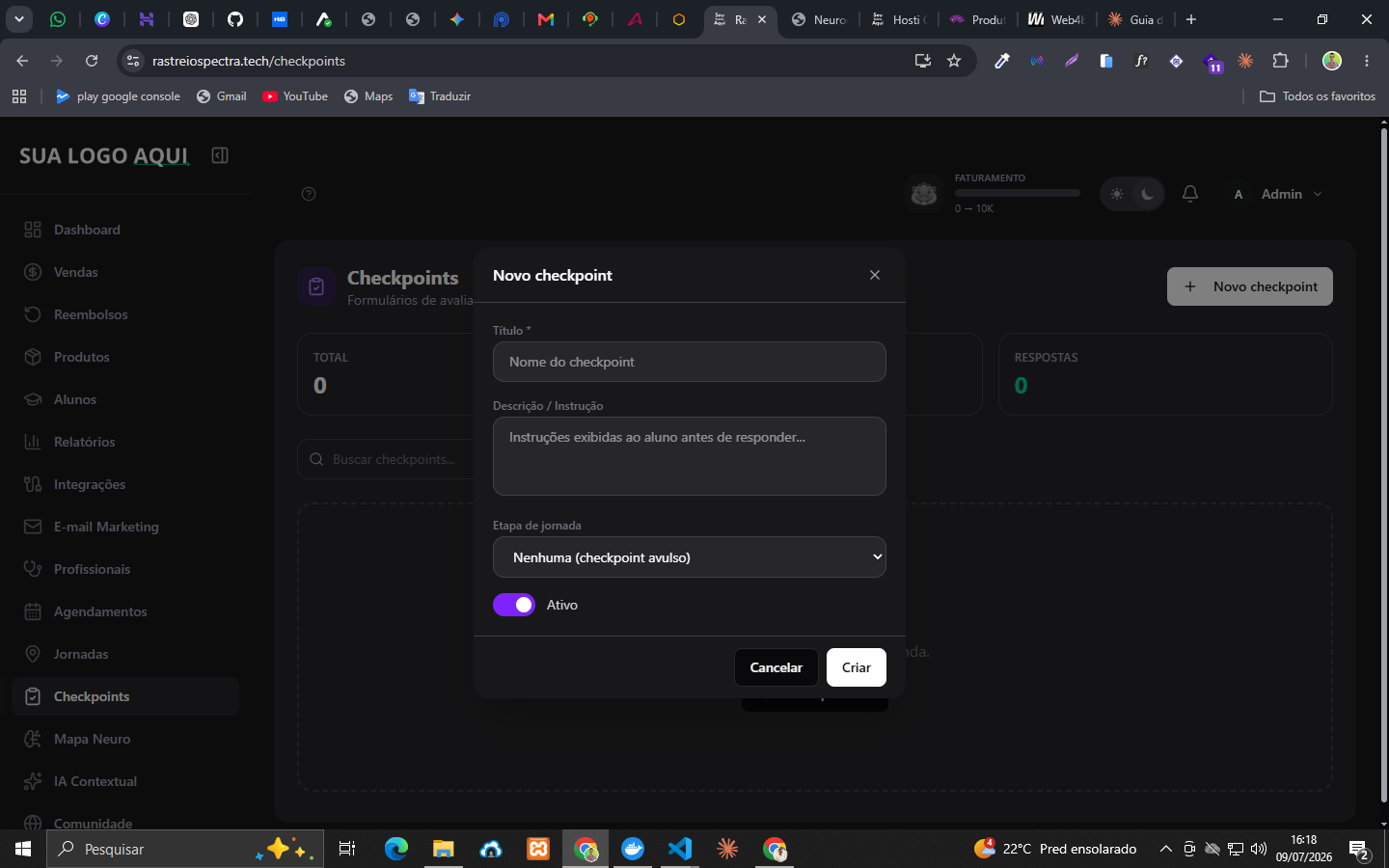1389x868 pixels.
Task: Open the YouTube bookmark
Action: coord(295,96)
